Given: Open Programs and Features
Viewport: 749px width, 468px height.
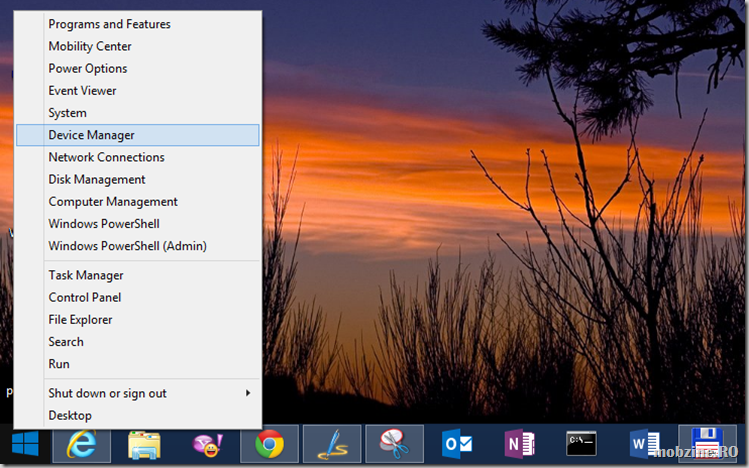Looking at the screenshot, I should click(x=109, y=24).
